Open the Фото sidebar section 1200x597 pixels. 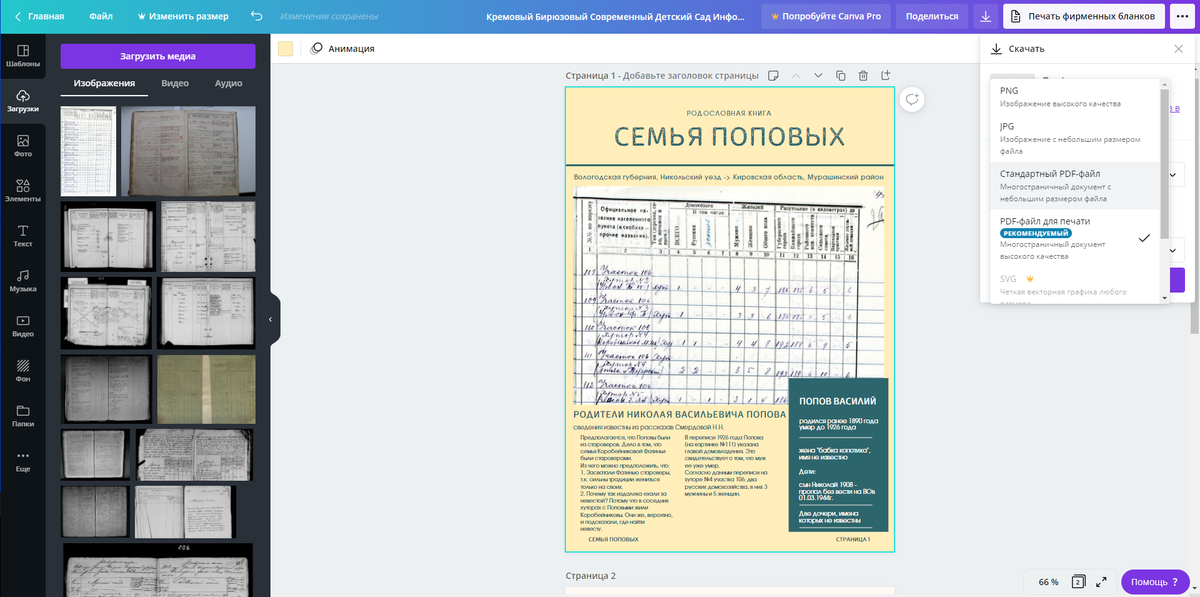click(x=23, y=145)
